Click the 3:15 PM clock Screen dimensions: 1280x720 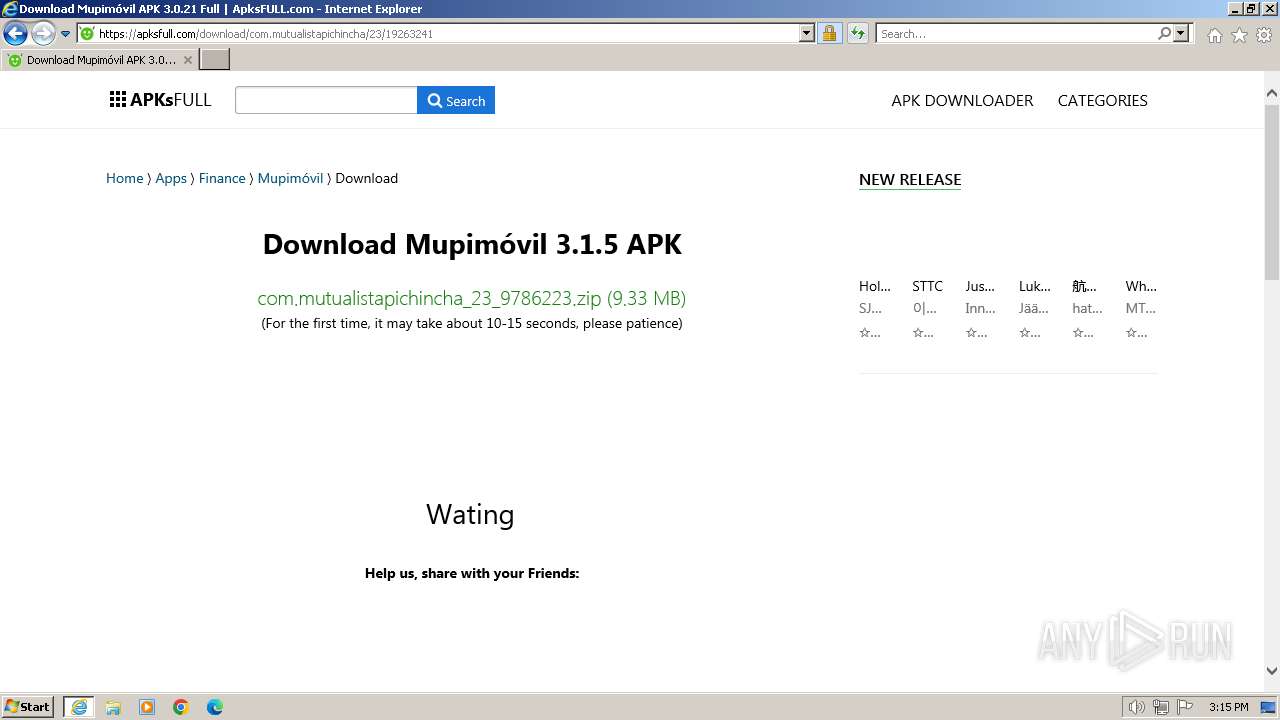1228,707
